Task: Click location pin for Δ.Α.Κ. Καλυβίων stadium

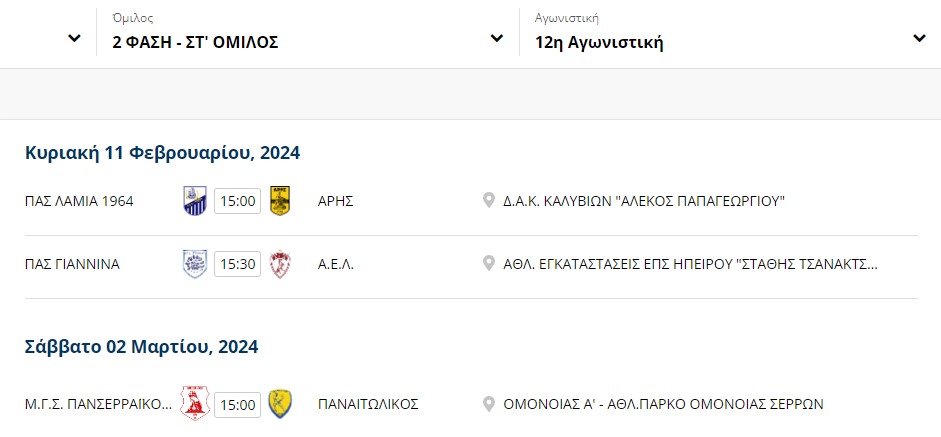Action: tap(489, 201)
